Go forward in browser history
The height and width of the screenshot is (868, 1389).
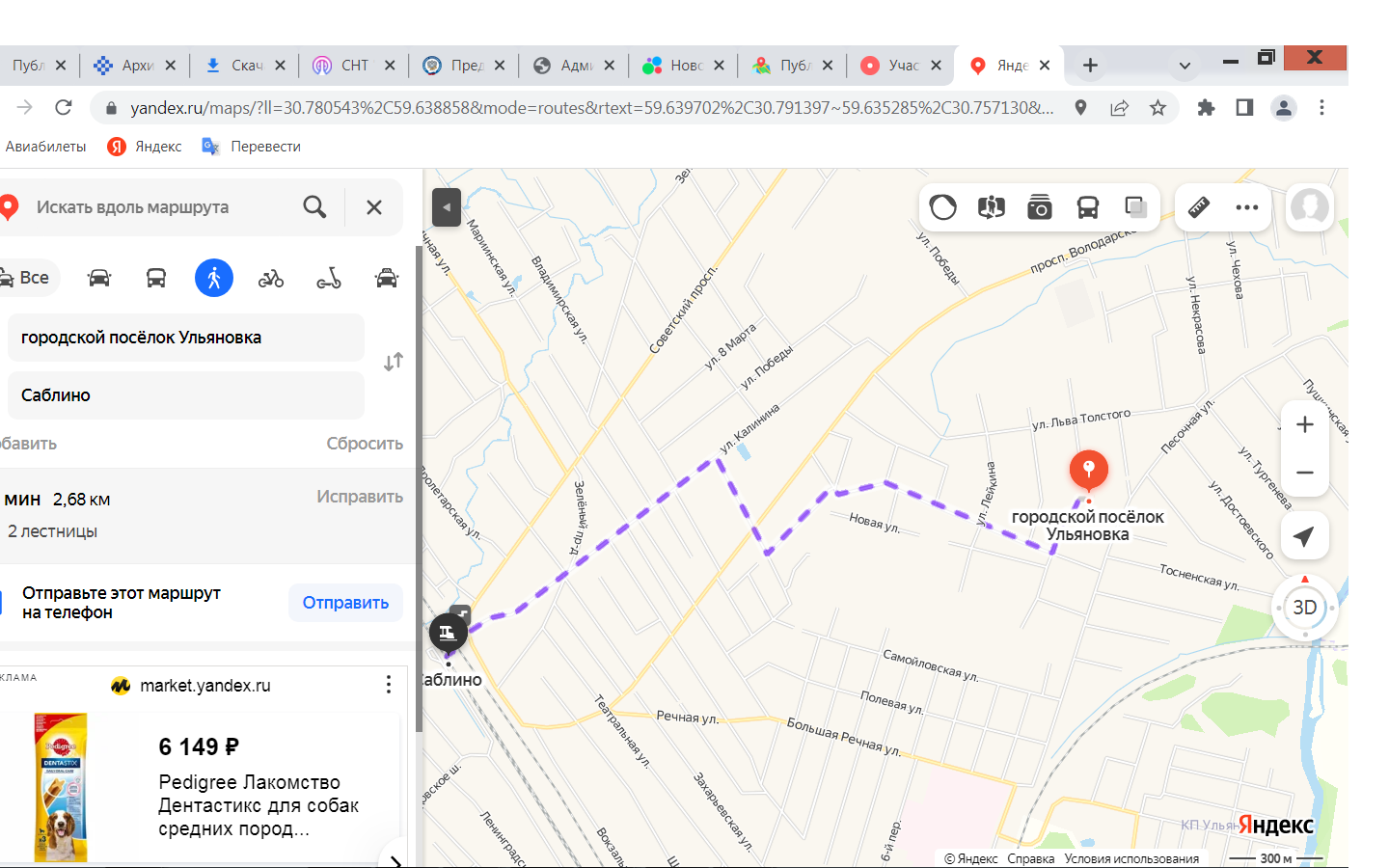click(x=25, y=107)
